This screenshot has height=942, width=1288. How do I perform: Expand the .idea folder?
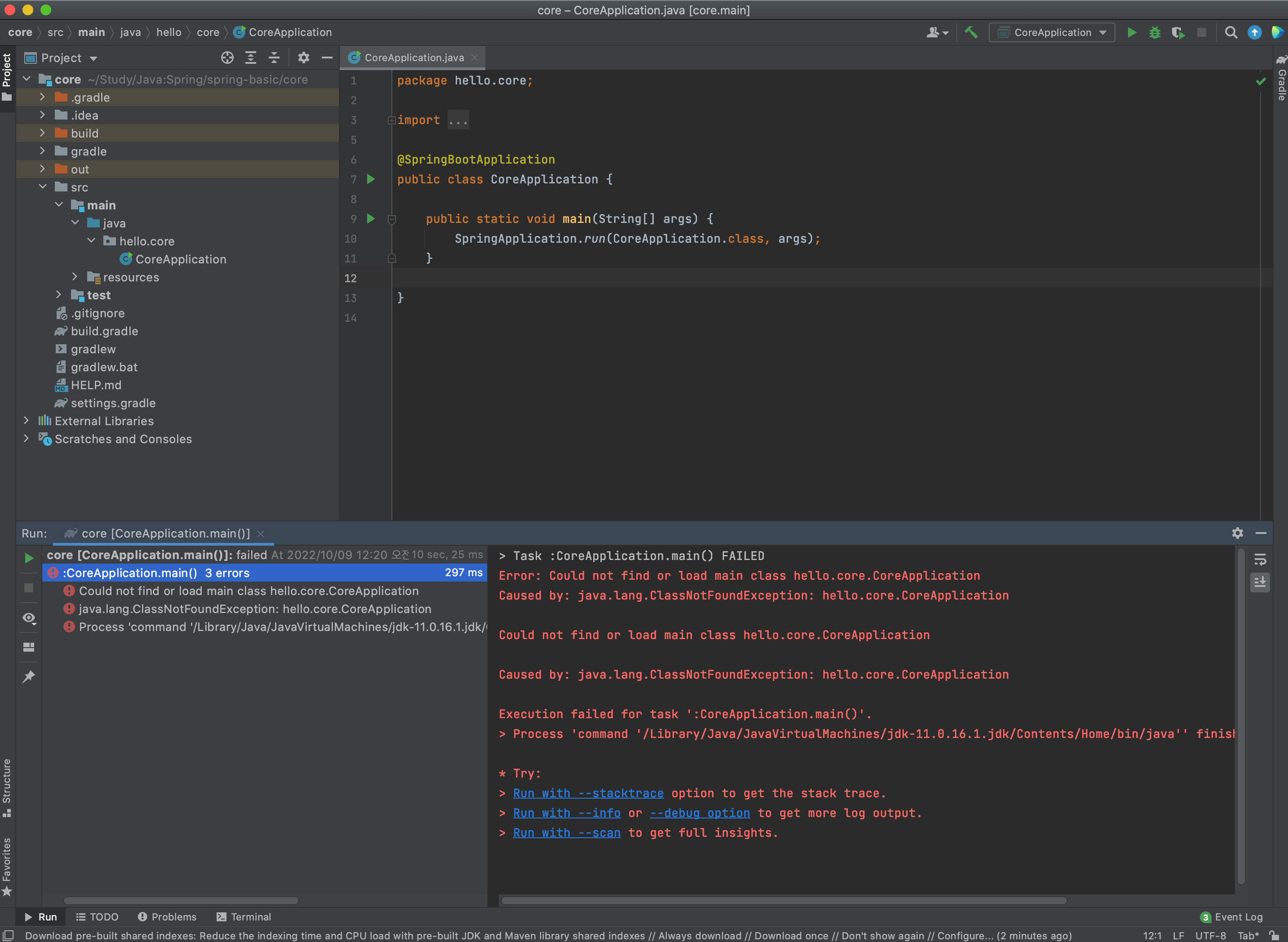[x=42, y=115]
